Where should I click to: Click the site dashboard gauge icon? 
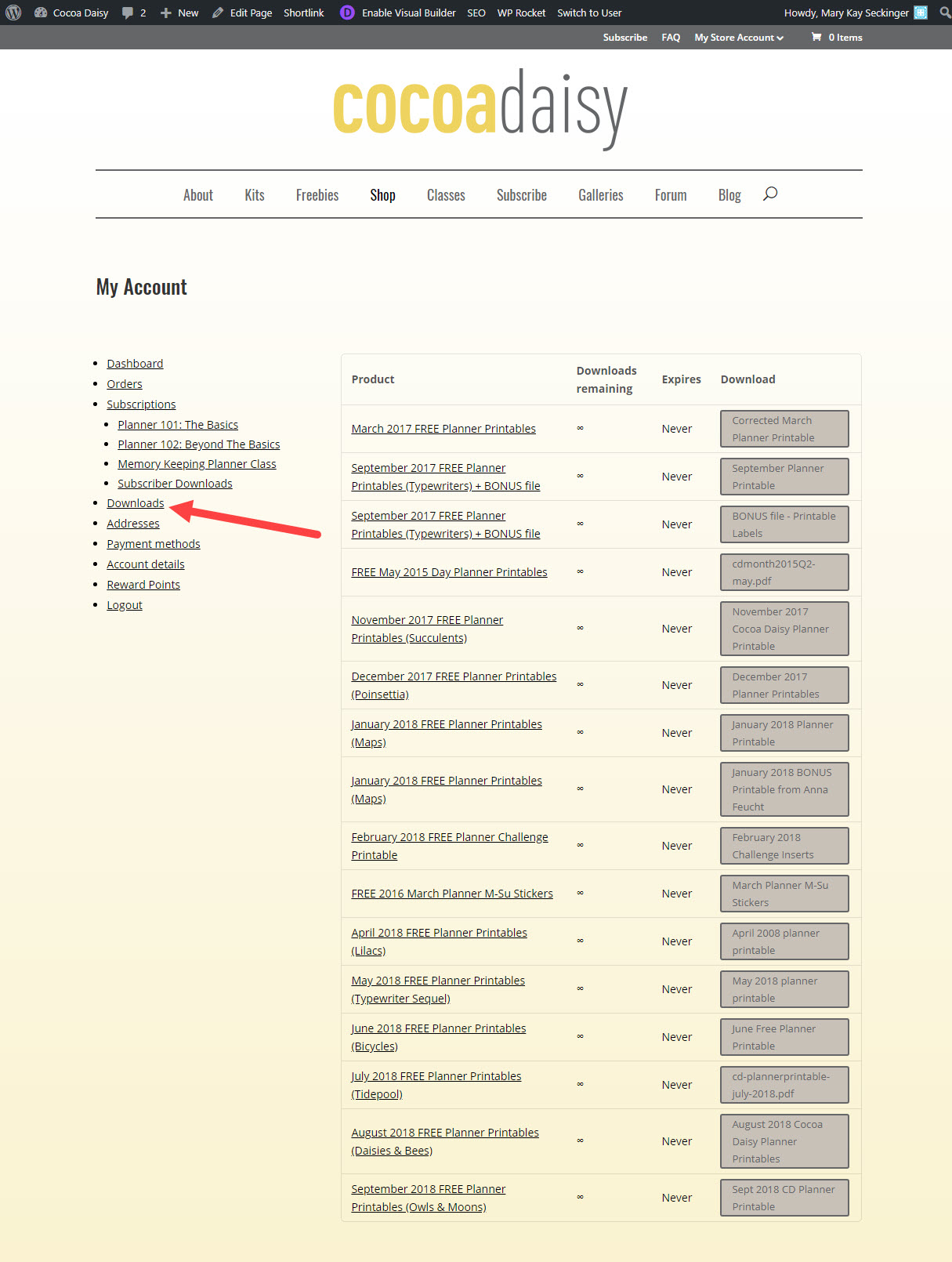(x=41, y=13)
